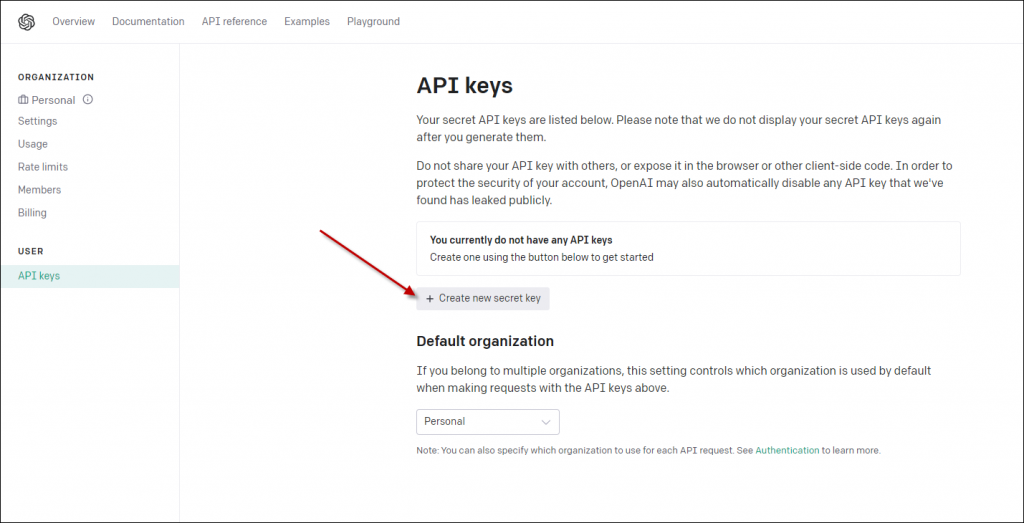Screen dimensions: 1024x523
Task: Click the OpenAI logo icon
Action: tap(26, 22)
